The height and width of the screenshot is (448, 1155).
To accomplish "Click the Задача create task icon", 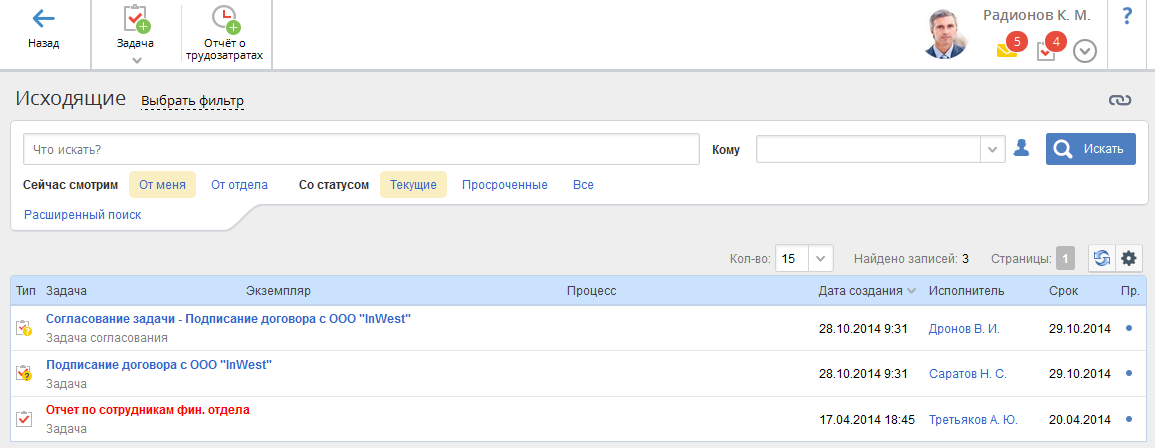I will 135,20.
